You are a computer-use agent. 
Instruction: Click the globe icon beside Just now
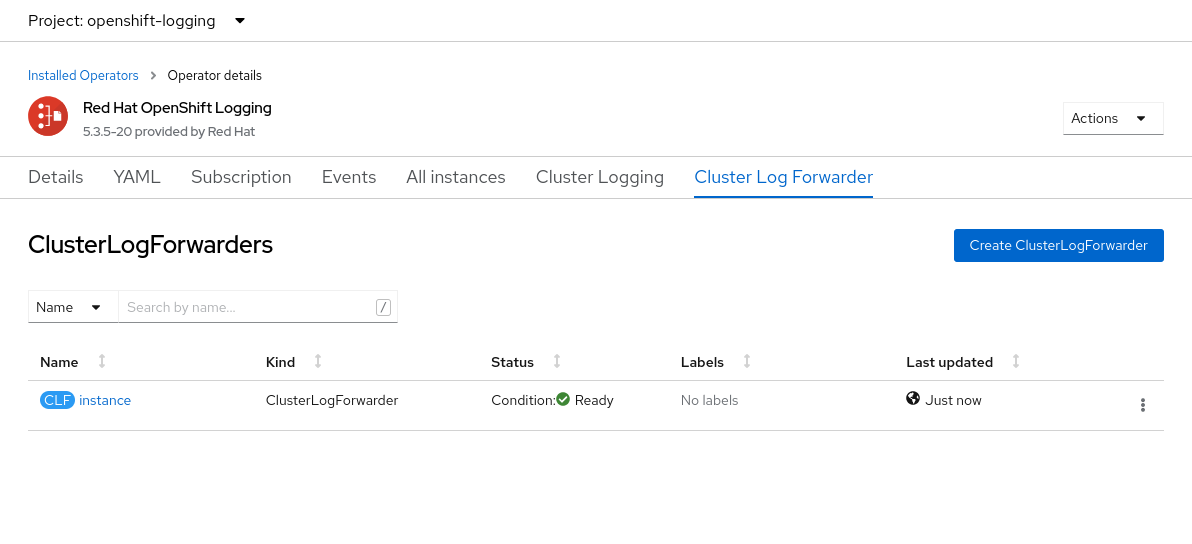point(913,399)
